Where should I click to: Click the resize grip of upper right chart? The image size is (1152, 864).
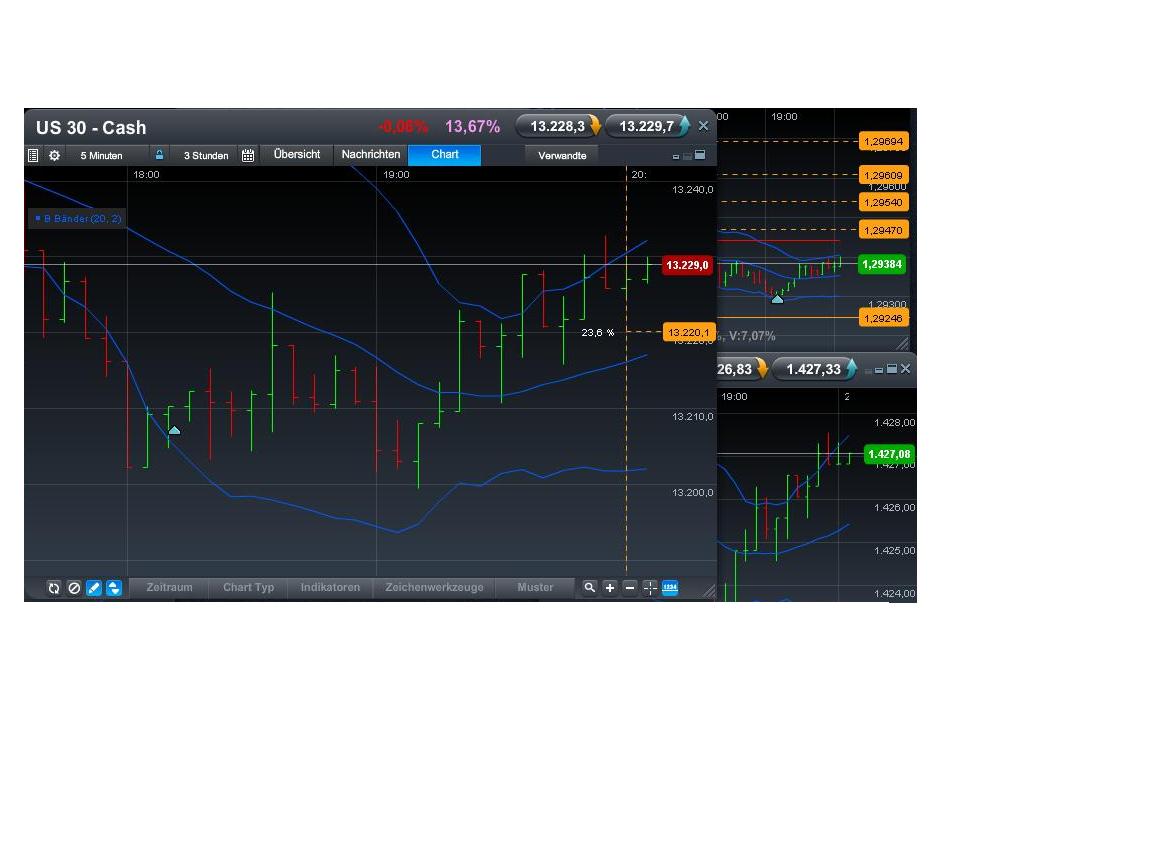(902, 343)
